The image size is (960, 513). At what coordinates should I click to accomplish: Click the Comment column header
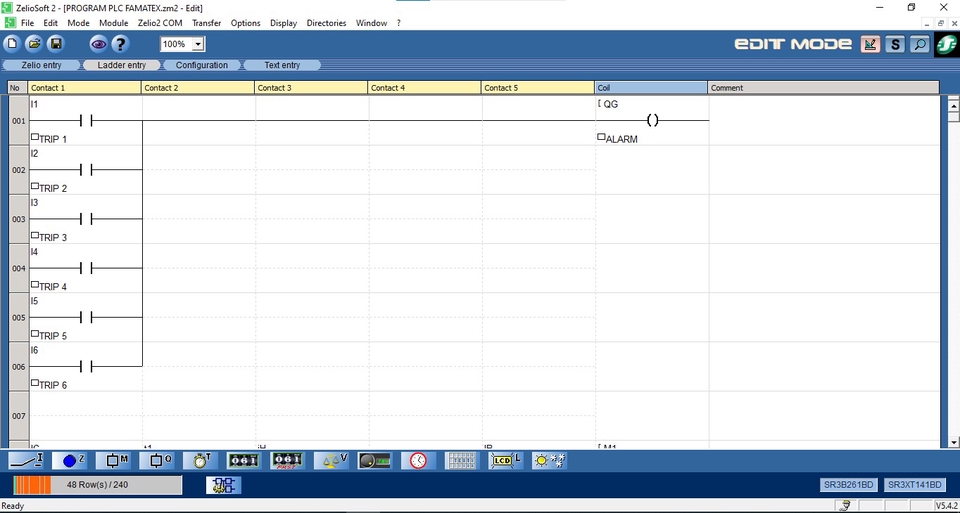pyautogui.click(x=823, y=88)
